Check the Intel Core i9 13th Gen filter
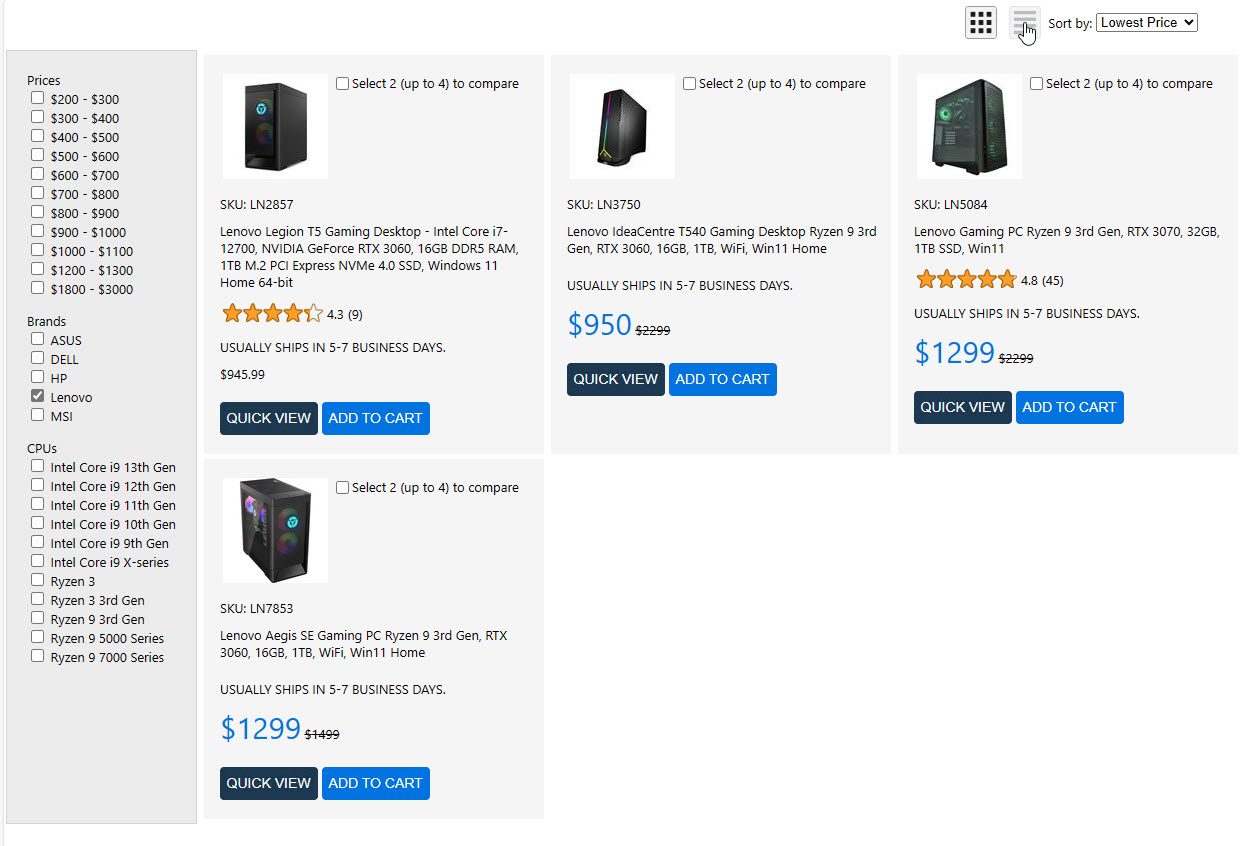1258x846 pixels. click(38, 467)
